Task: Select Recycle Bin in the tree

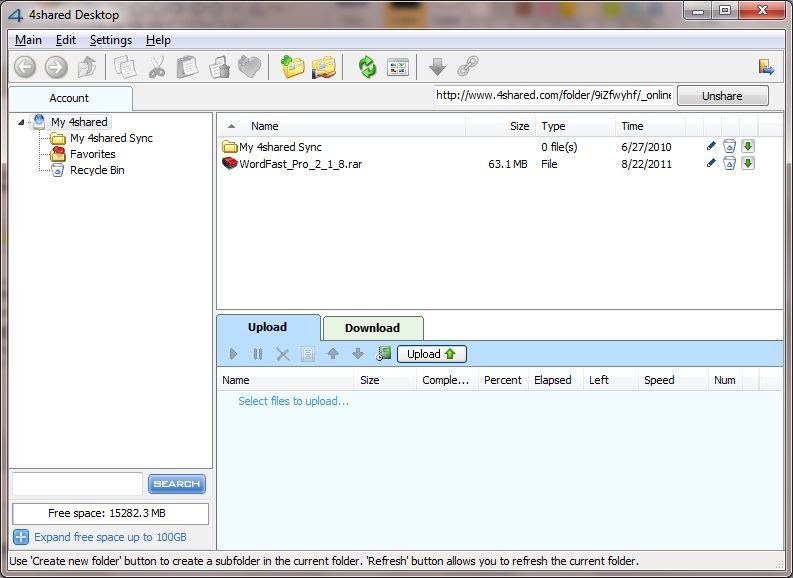Action: pyautogui.click(x=97, y=170)
